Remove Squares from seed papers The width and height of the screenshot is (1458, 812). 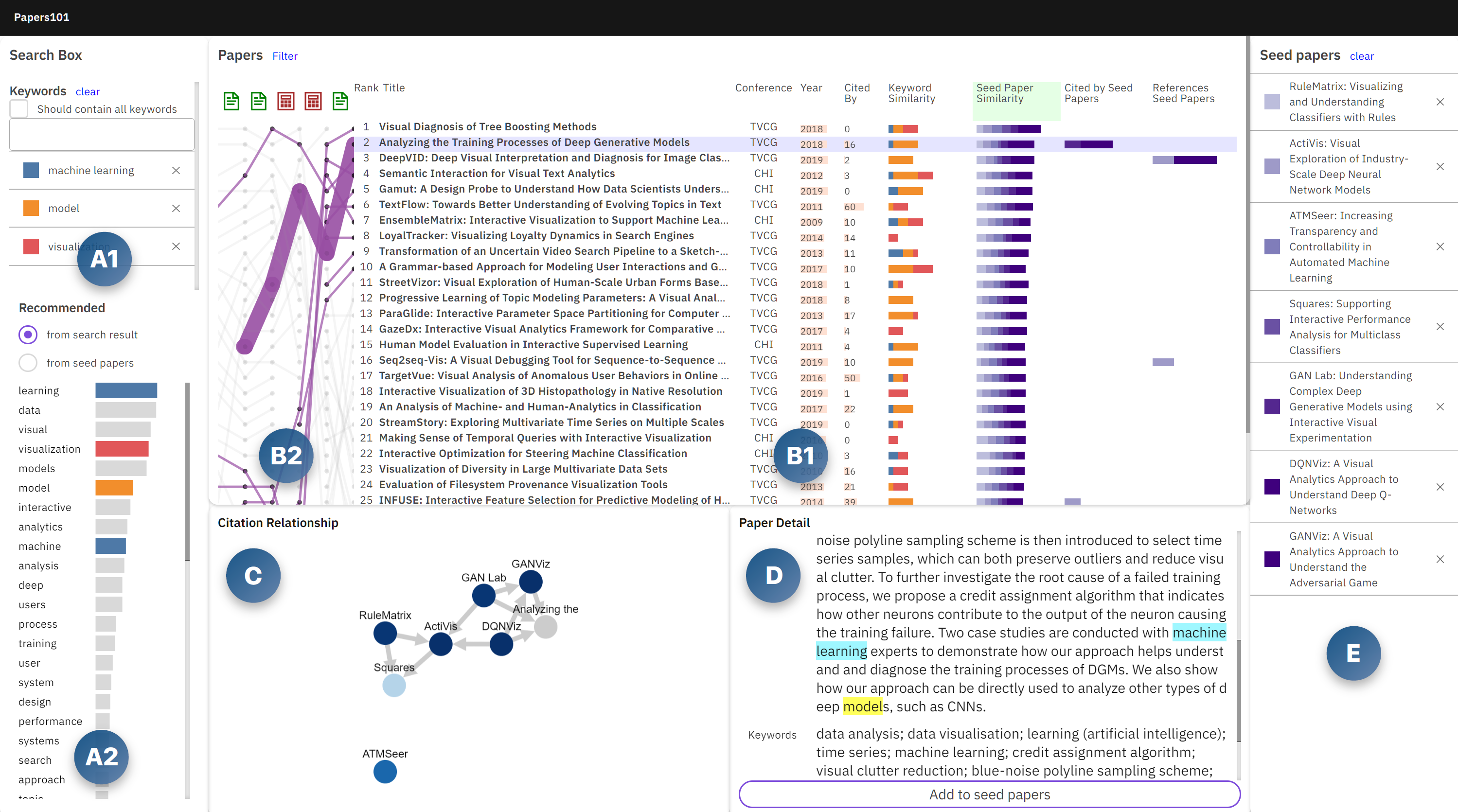coord(1440,326)
